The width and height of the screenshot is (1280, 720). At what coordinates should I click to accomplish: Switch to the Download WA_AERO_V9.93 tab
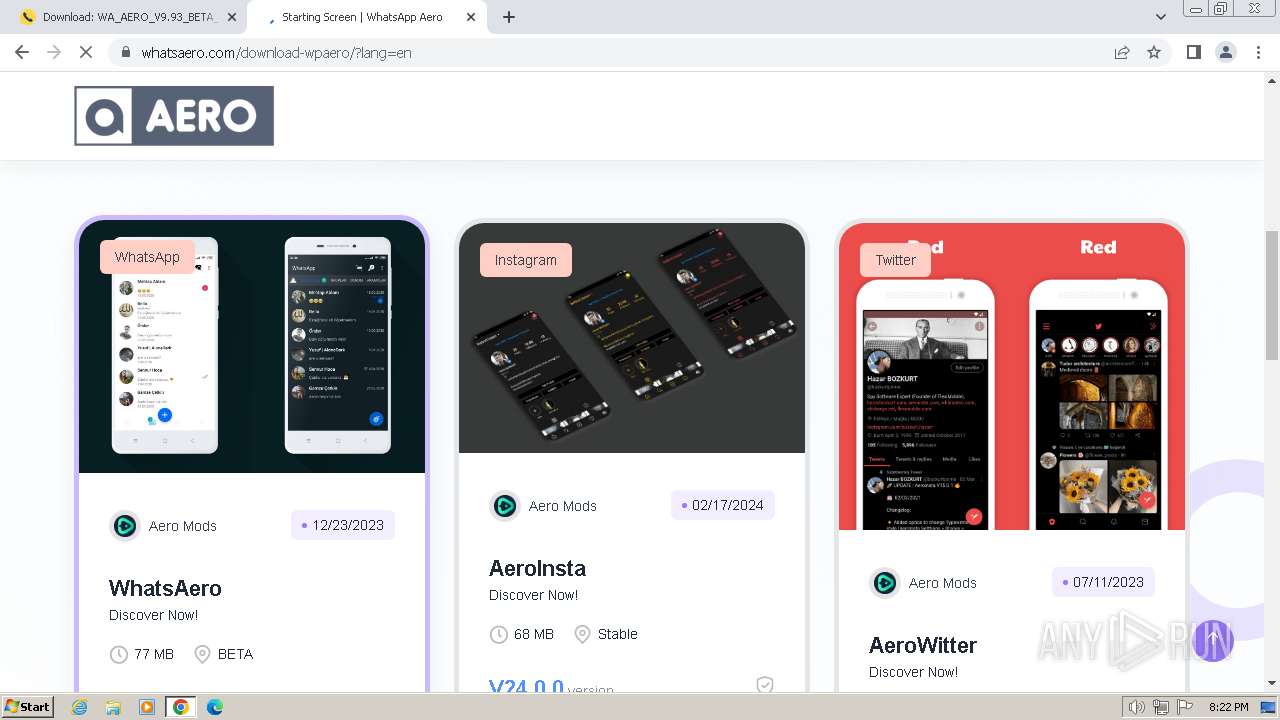[128, 17]
